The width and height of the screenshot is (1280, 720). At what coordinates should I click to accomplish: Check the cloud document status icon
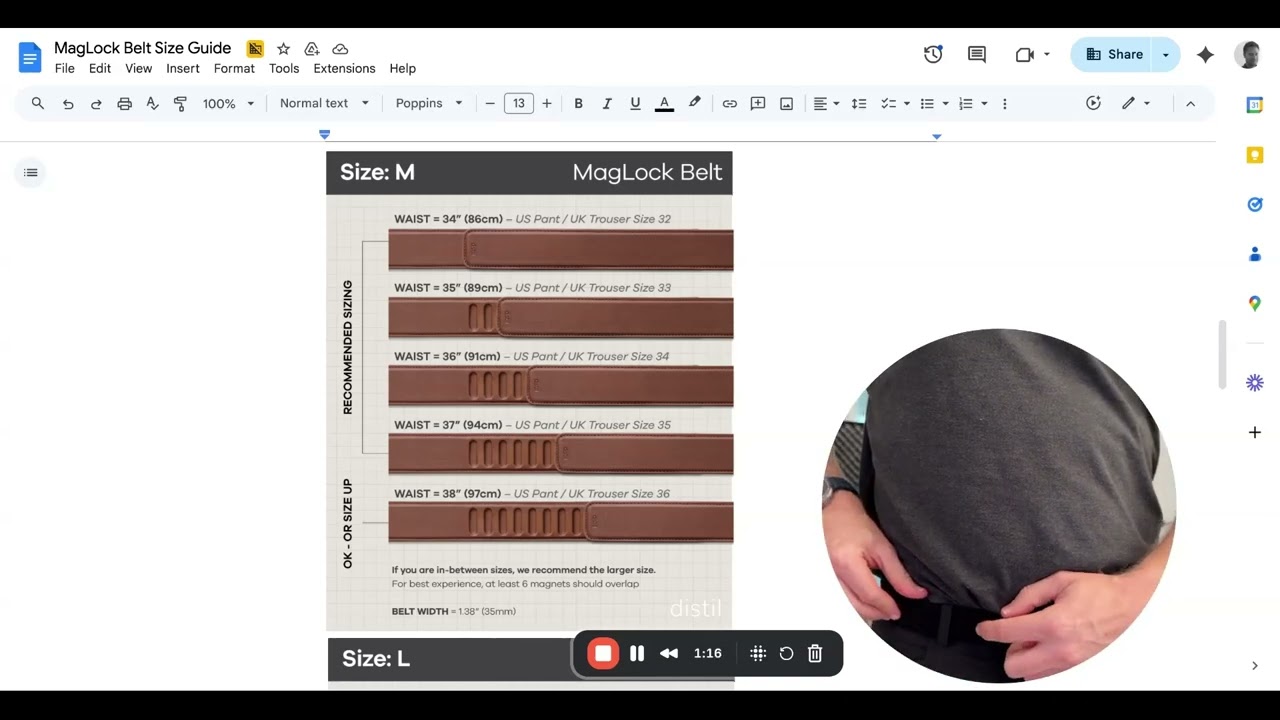[x=340, y=49]
